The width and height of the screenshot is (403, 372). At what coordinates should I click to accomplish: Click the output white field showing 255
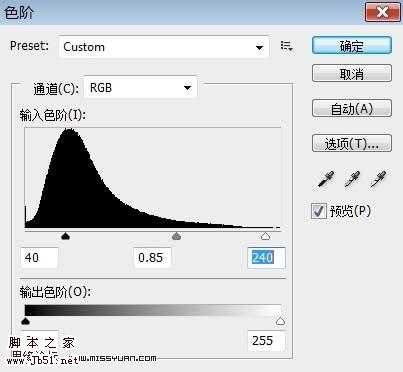[266, 341]
